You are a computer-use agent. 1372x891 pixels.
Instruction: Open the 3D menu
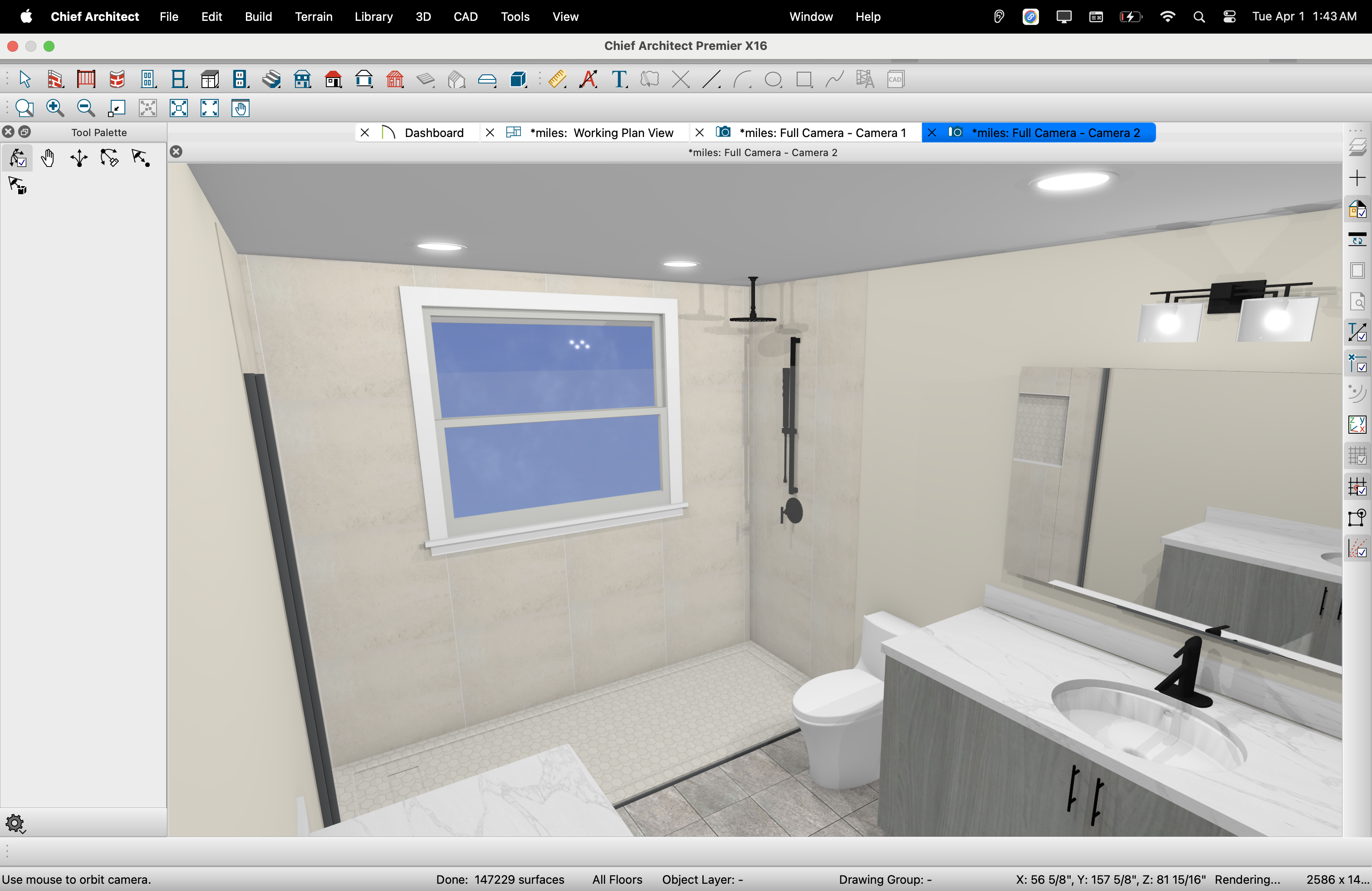423,17
